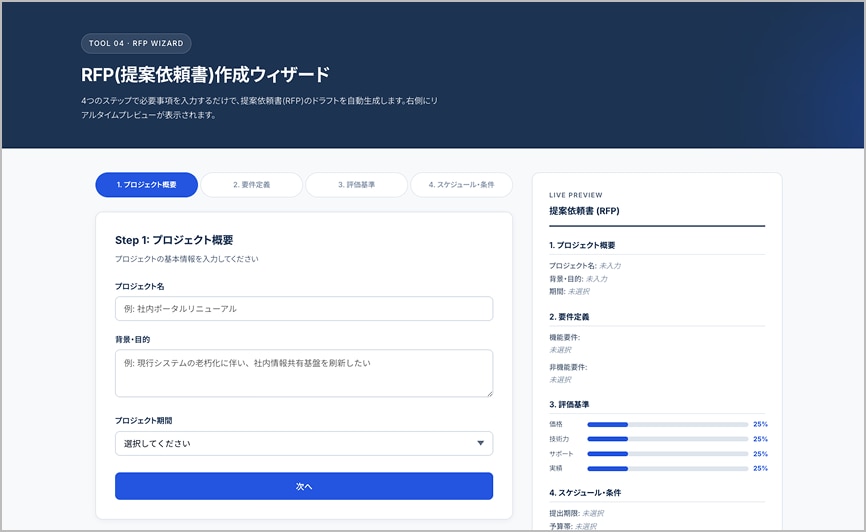
Task: Click the 実績 weight progress bar
Action: pyautogui.click(x=667, y=468)
